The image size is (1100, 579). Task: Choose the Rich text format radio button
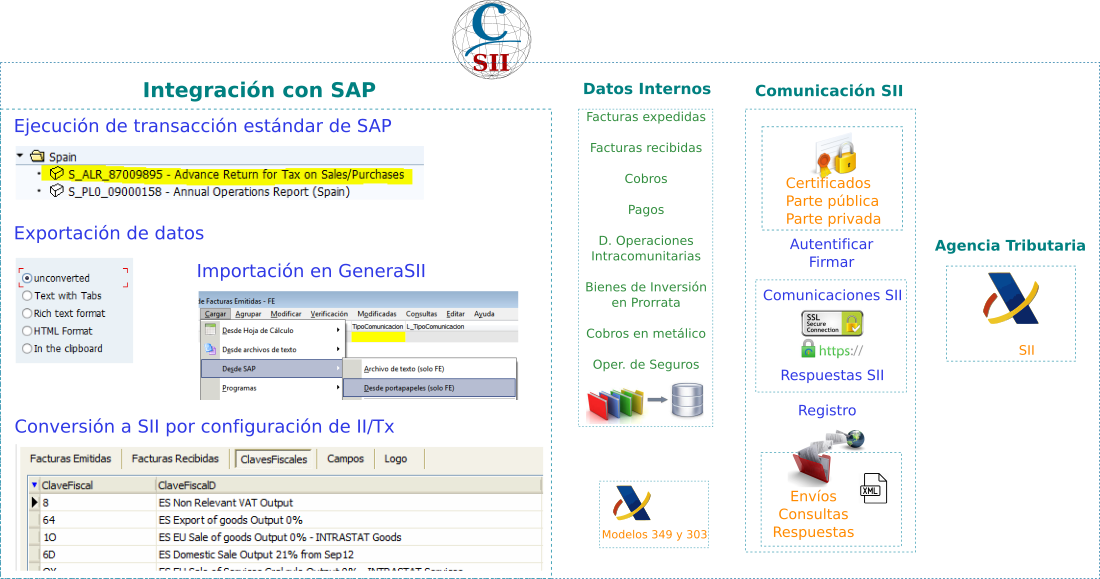point(27,313)
